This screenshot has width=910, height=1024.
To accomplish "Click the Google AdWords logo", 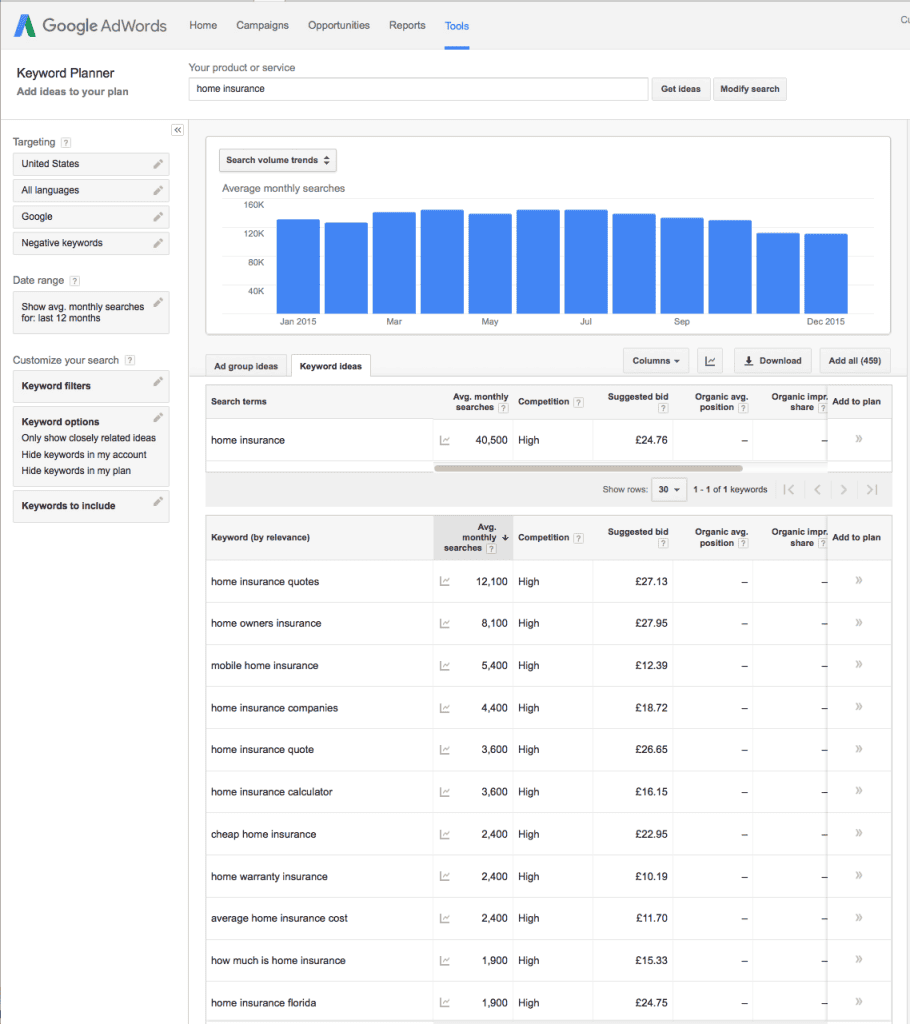I will pos(90,25).
